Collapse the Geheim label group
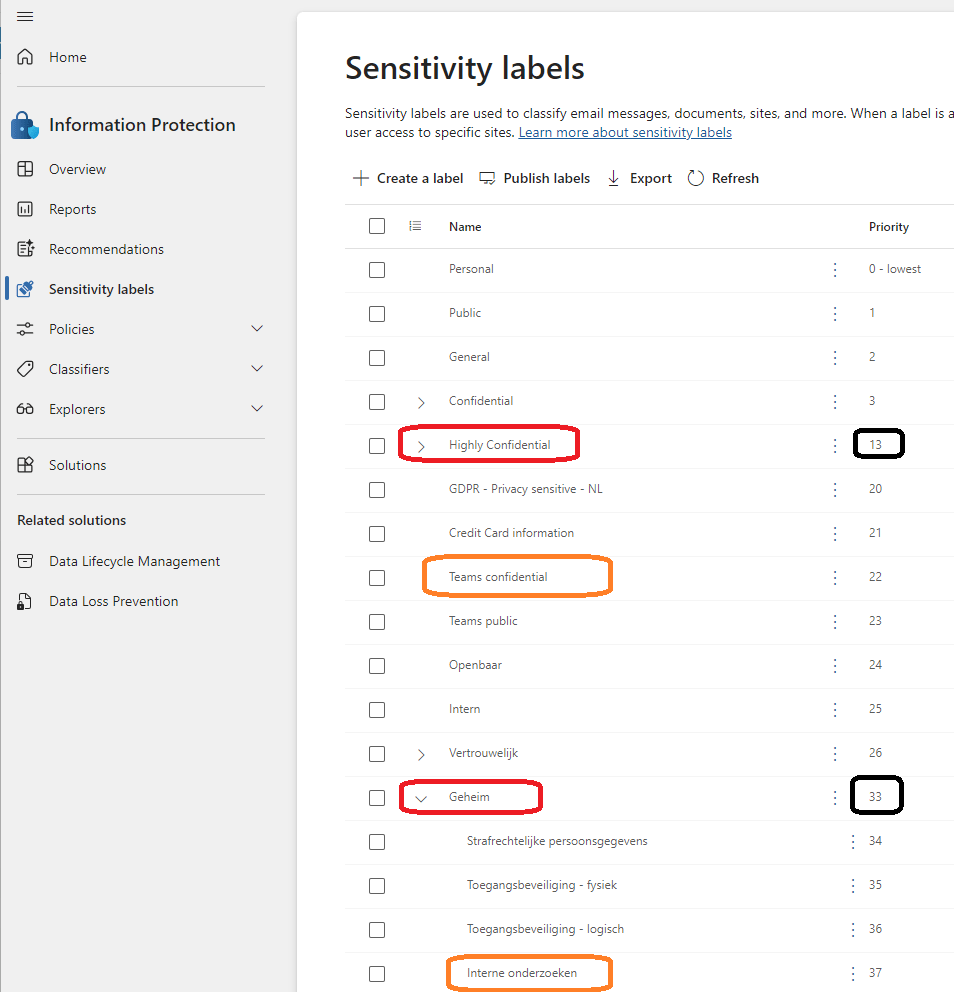The width and height of the screenshot is (954, 992). pyautogui.click(x=421, y=798)
